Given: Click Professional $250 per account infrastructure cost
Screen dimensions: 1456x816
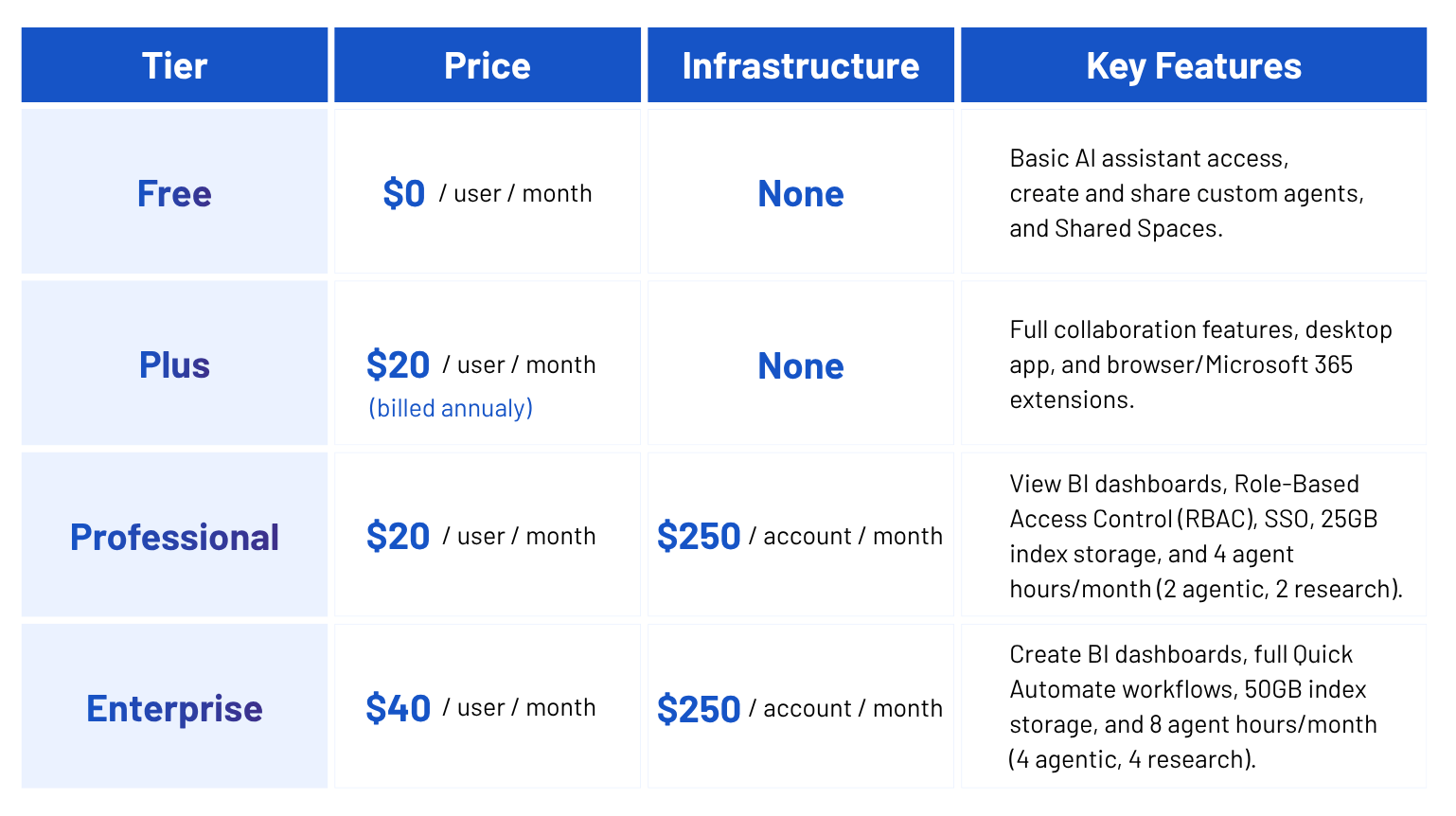Looking at the screenshot, I should (800, 536).
